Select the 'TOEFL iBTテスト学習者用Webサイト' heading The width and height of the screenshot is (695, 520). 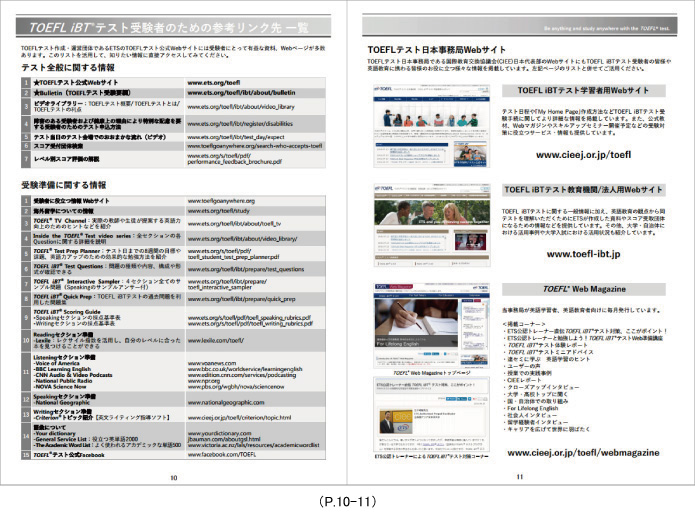[x=583, y=90]
